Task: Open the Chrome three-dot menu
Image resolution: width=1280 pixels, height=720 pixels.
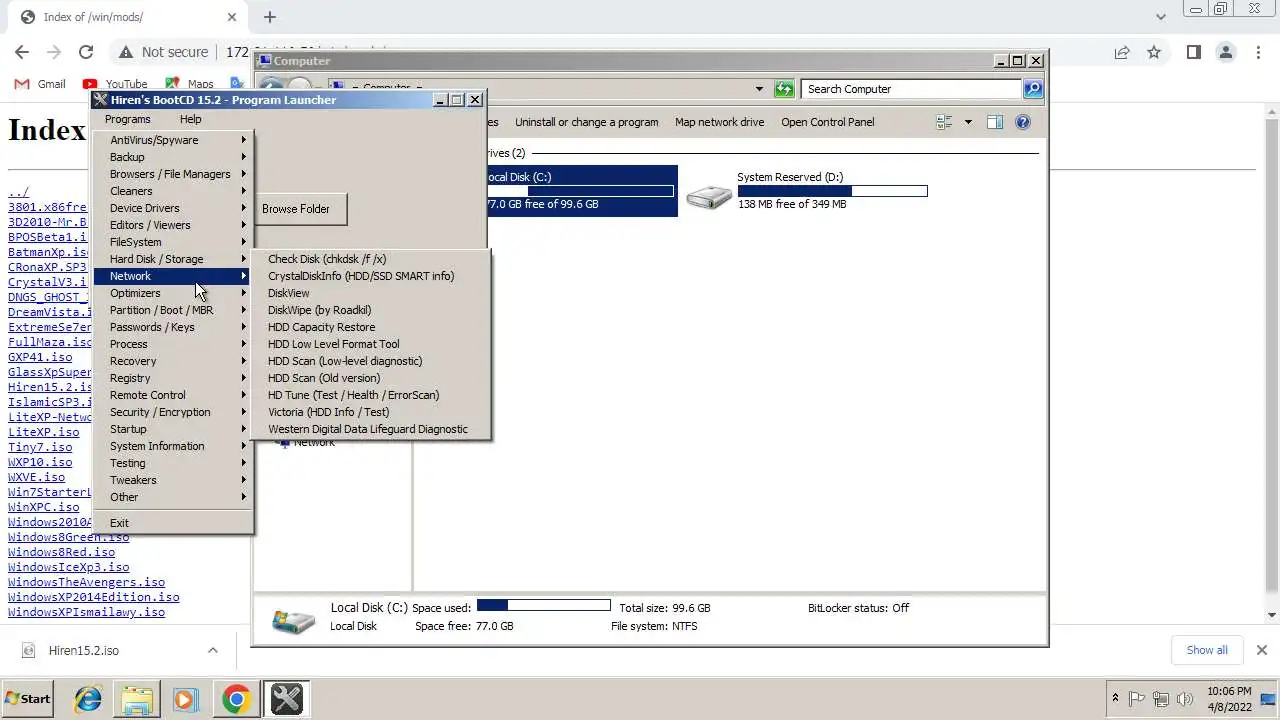Action: point(1258,52)
